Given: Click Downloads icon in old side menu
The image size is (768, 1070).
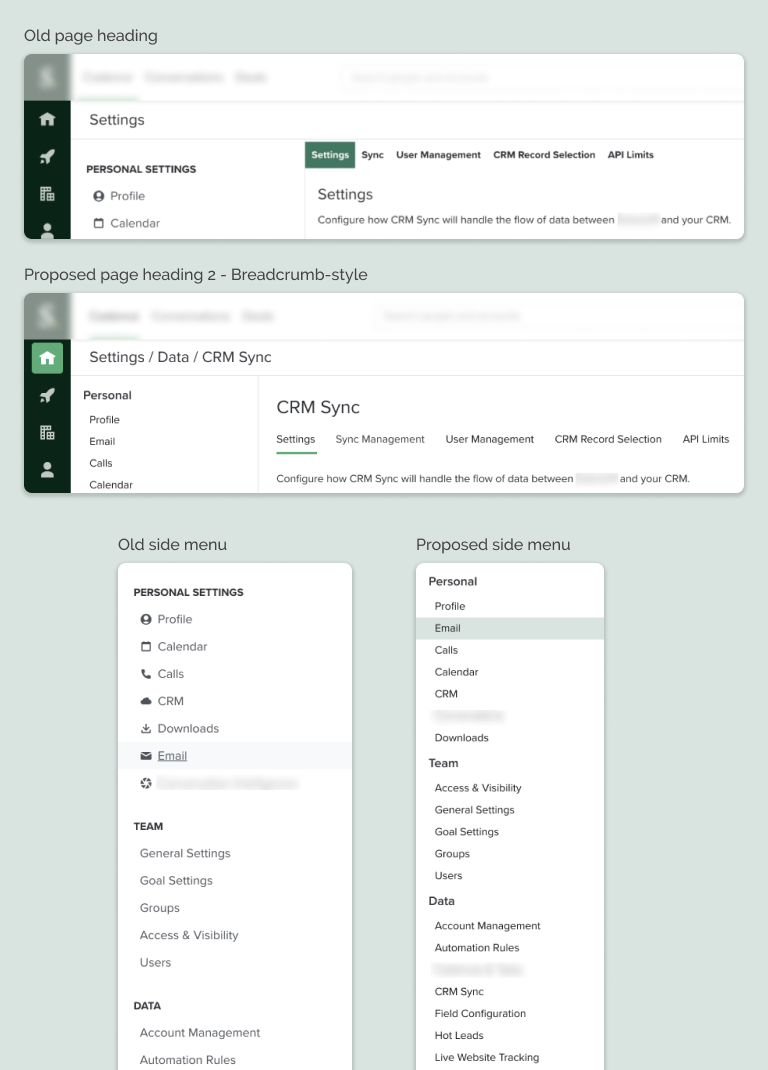Looking at the screenshot, I should click(145, 728).
